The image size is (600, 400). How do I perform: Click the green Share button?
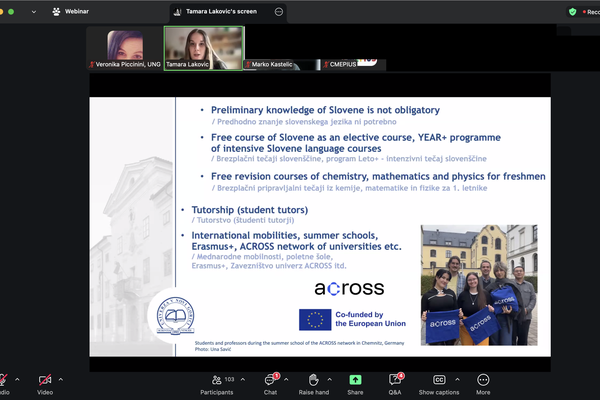pos(355,384)
